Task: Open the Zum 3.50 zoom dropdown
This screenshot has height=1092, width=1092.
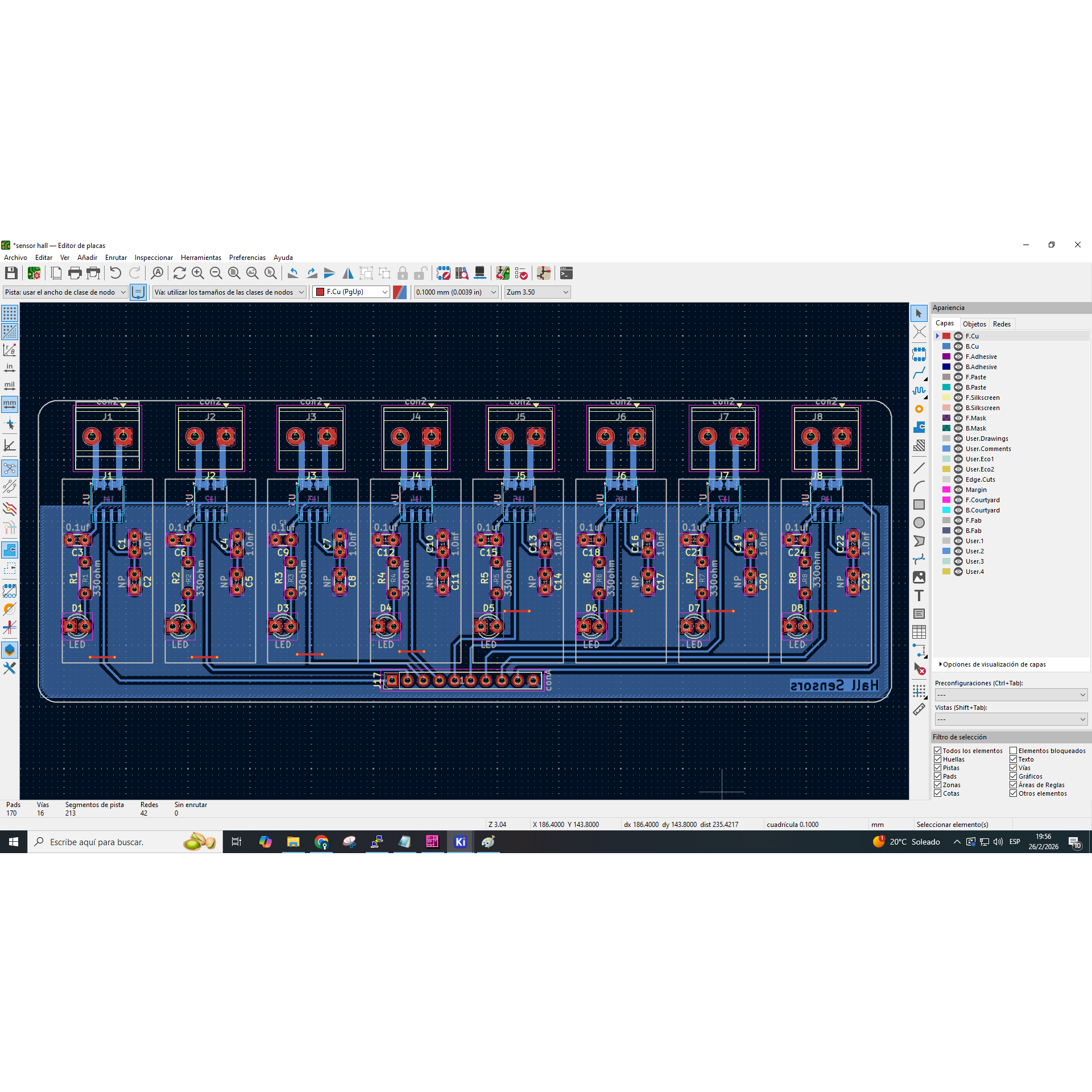Action: tap(537, 292)
